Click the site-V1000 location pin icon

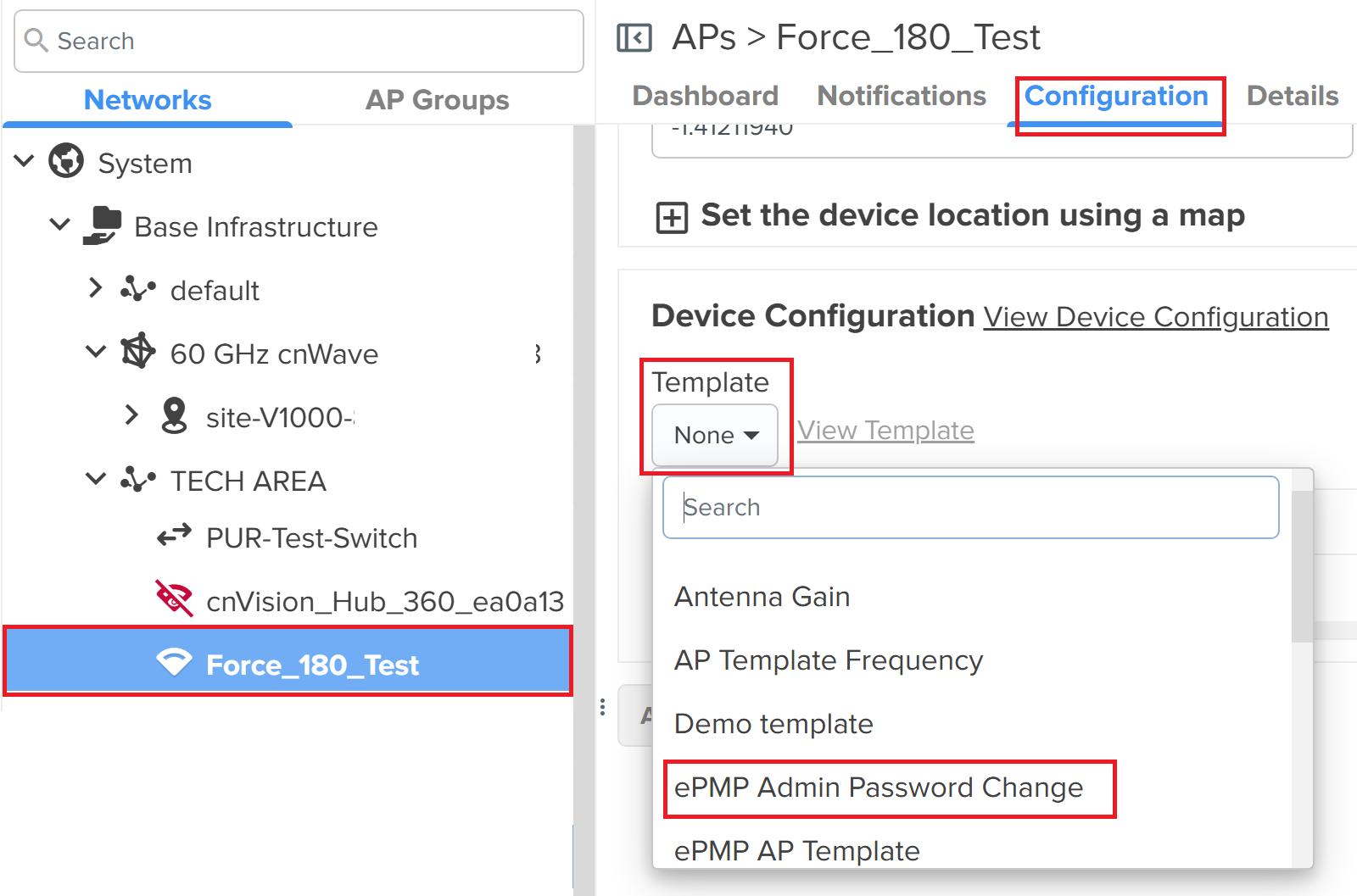point(174,415)
